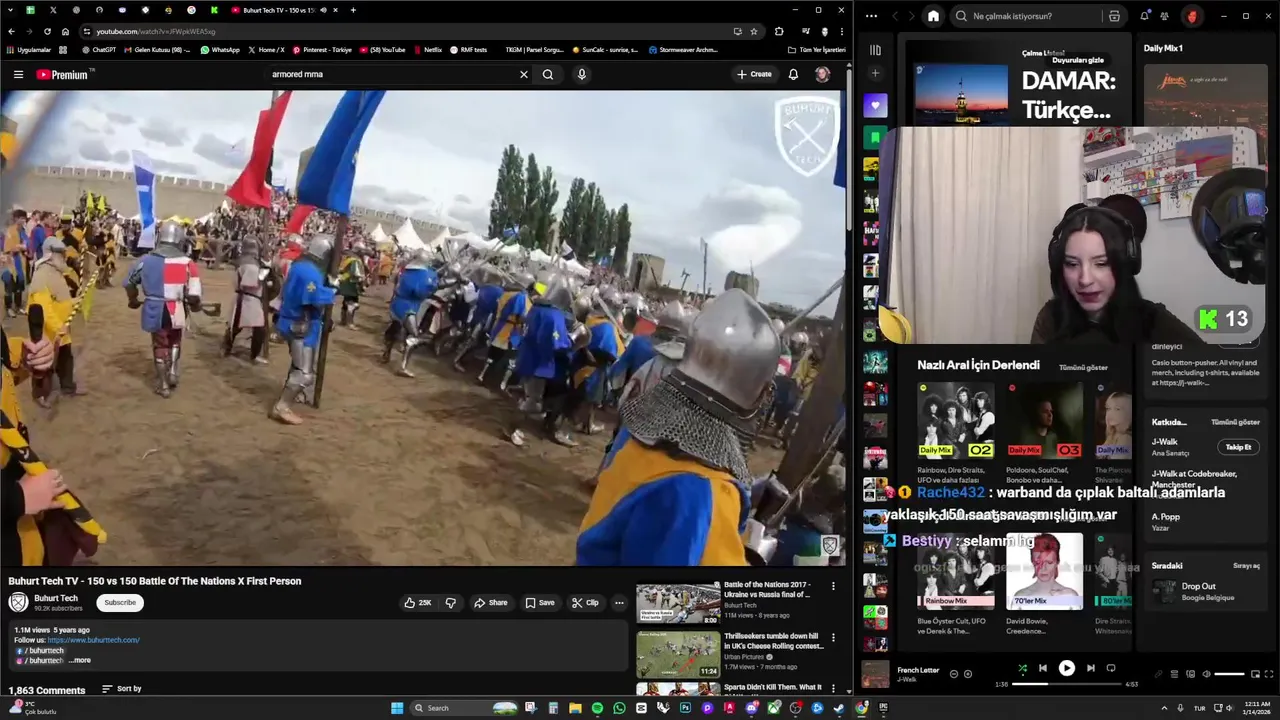Create a Clip of the video
The image size is (1280, 720).
[585, 603]
